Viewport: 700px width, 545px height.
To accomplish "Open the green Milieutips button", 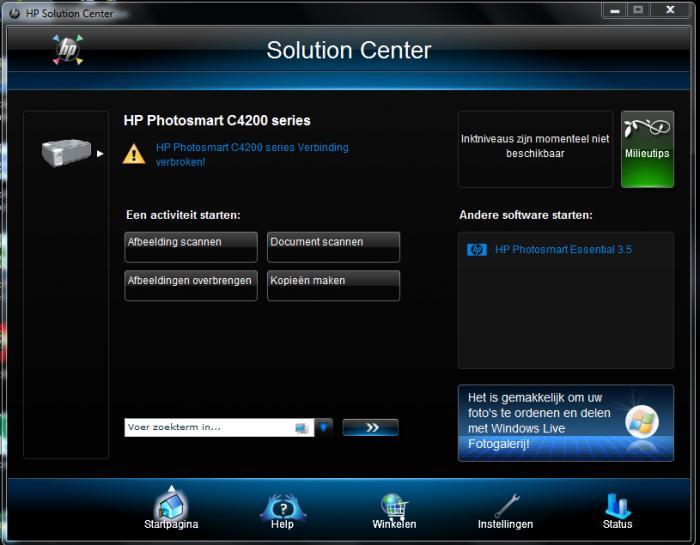I will coord(647,149).
